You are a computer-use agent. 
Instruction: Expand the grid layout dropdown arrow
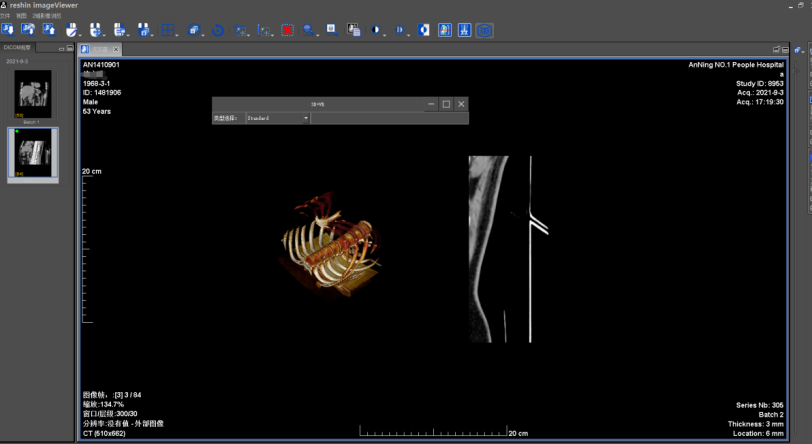point(178,33)
